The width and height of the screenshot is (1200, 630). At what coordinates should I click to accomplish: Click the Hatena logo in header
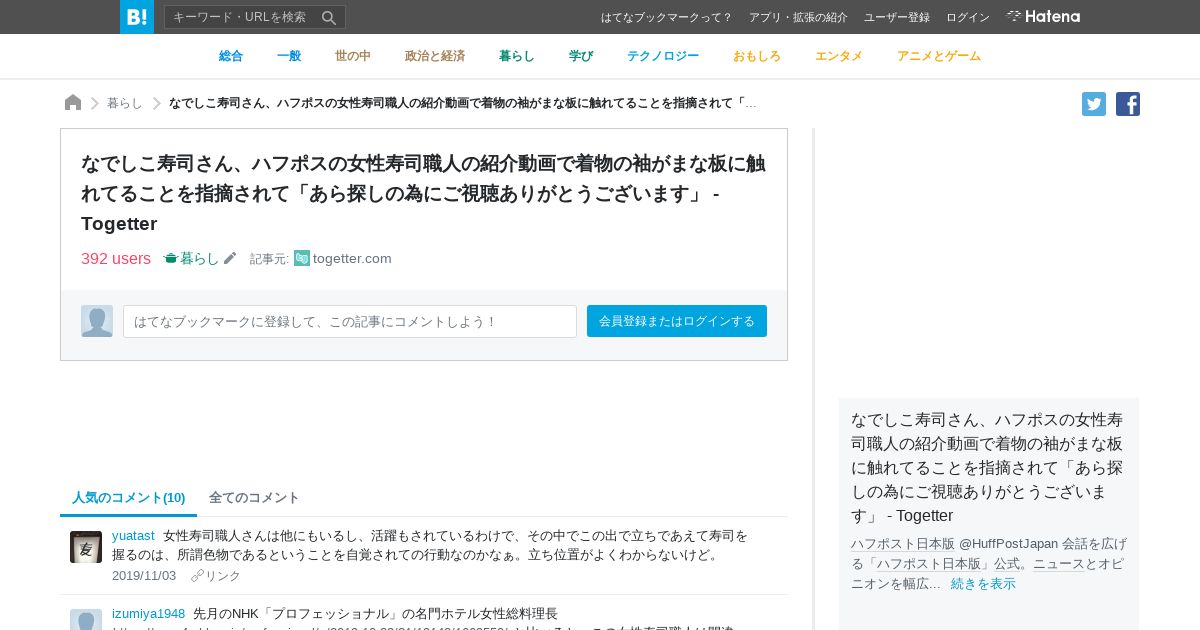click(x=1043, y=17)
